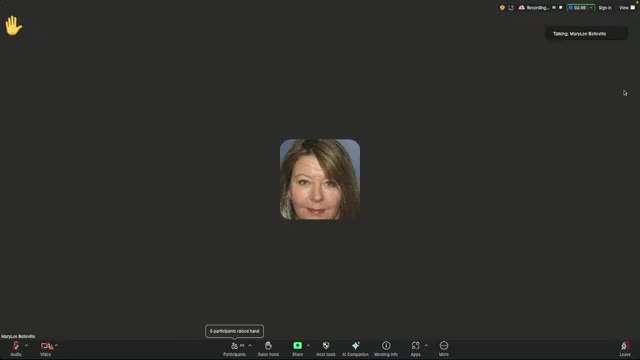This screenshot has width=640, height=360.
Task: Open AI Companion
Action: (356, 349)
